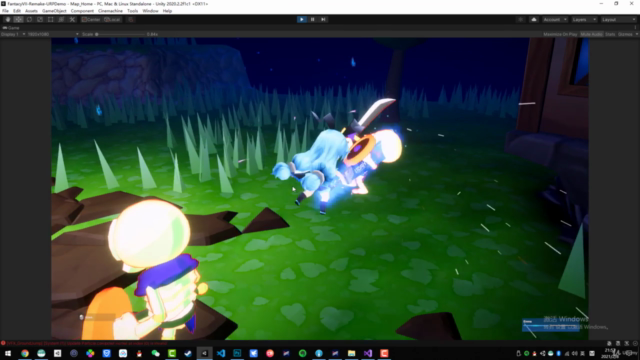The width and height of the screenshot is (640, 360).
Task: Toggle Mute Audio in Game view
Action: (x=591, y=34)
